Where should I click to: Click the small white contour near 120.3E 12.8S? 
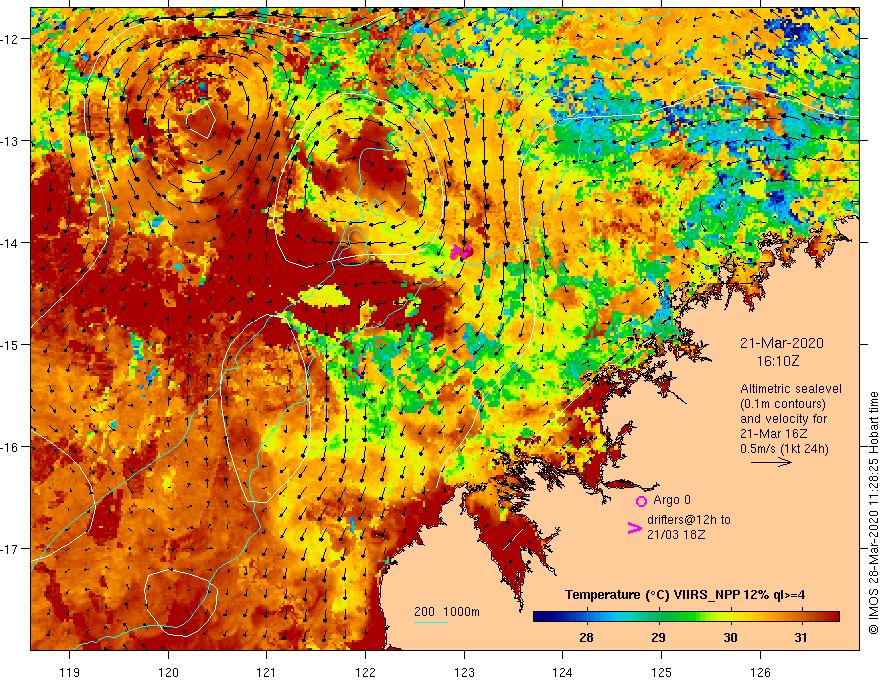click(x=201, y=120)
